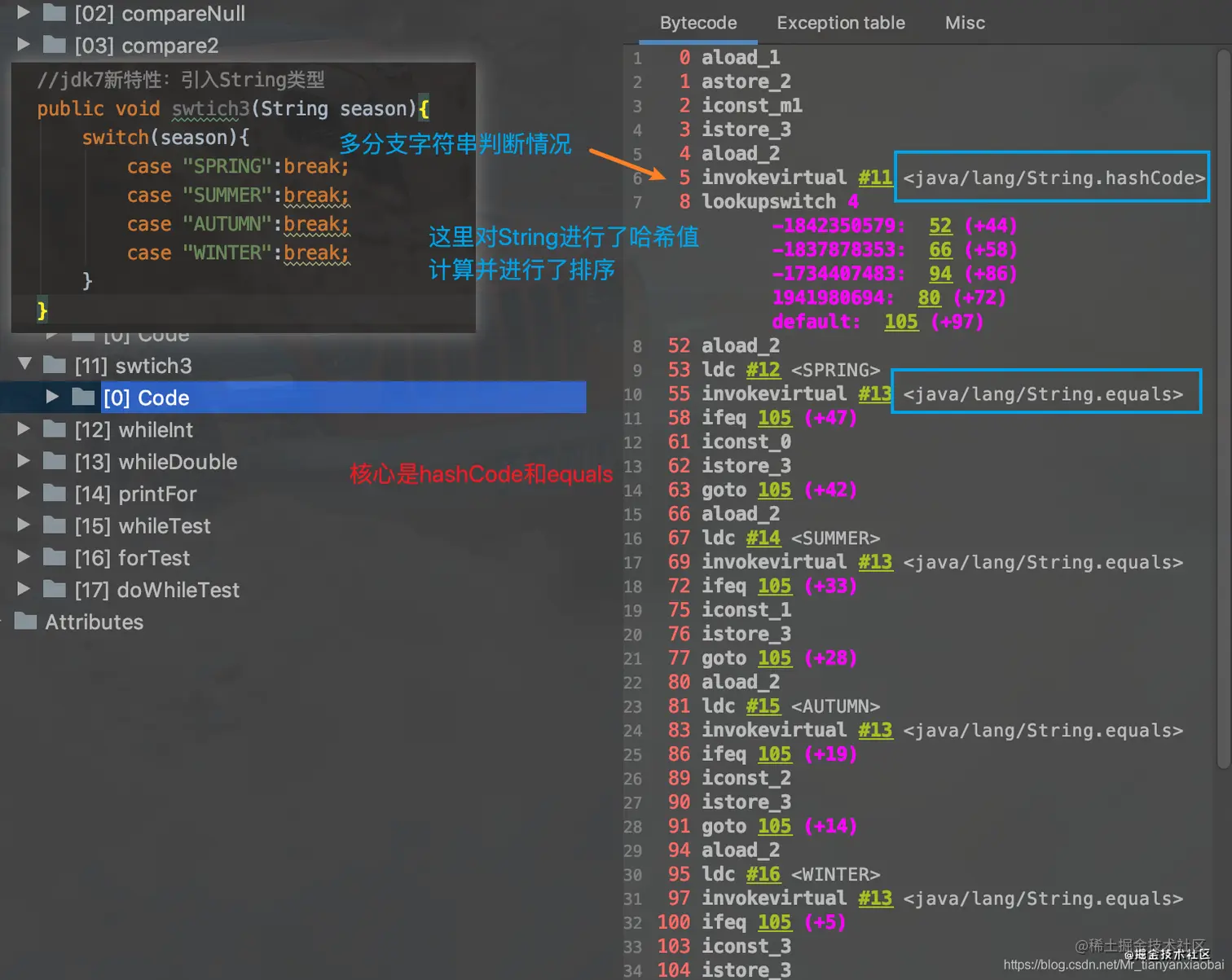Viewport: 1232px width, 980px height.
Task: Expand the [14] printFor node
Action: click(x=24, y=493)
